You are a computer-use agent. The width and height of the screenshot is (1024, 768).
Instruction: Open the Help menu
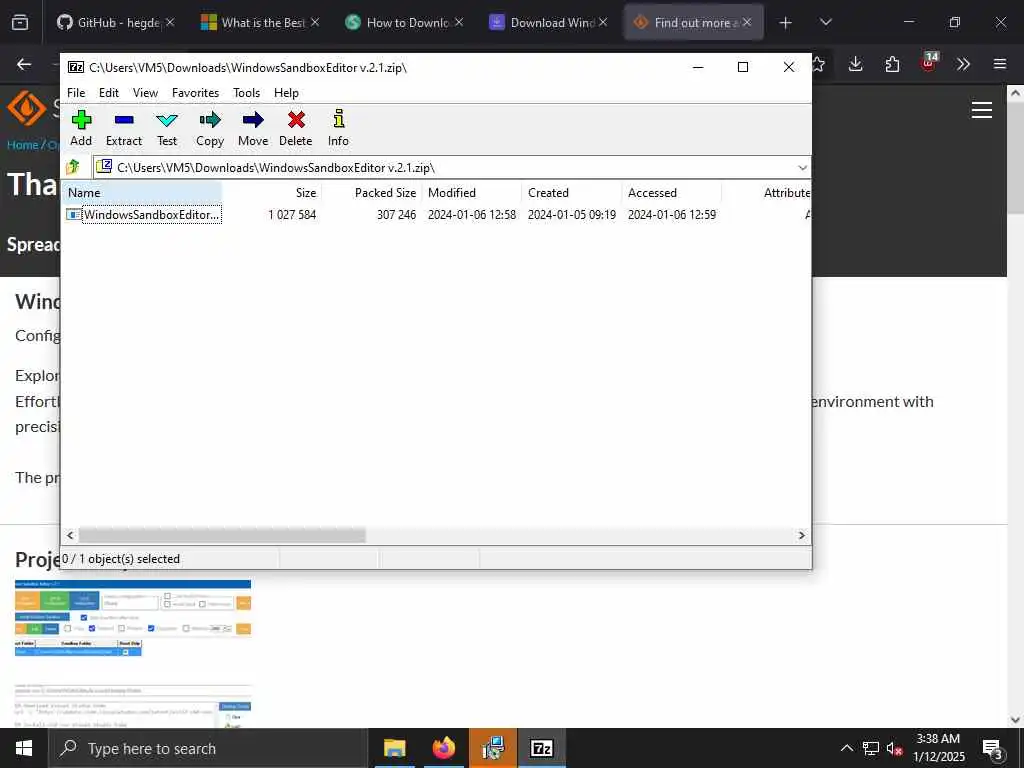pyautogui.click(x=286, y=93)
